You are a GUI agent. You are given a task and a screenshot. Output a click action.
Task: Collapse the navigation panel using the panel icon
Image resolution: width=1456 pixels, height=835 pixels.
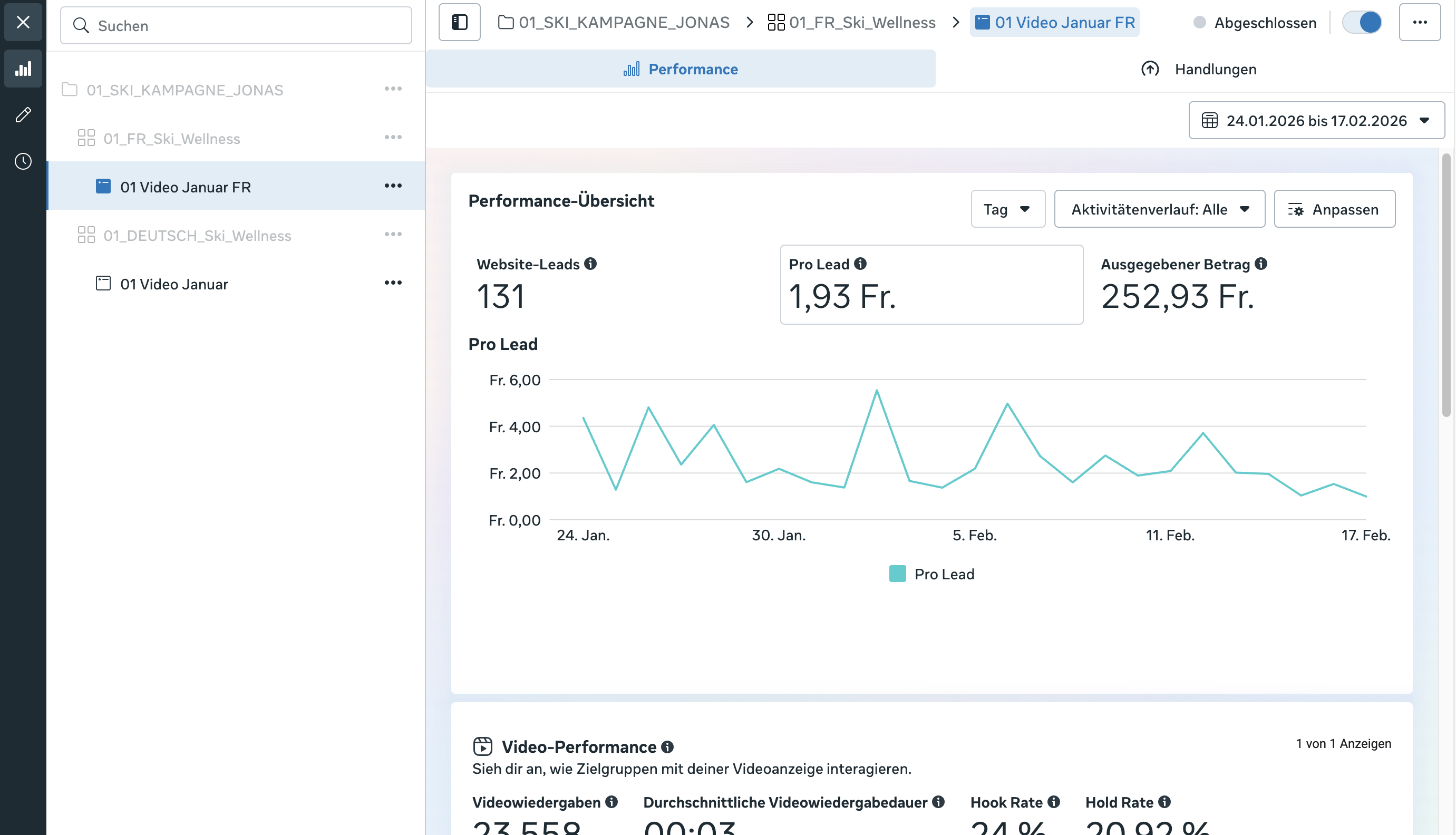tap(459, 22)
